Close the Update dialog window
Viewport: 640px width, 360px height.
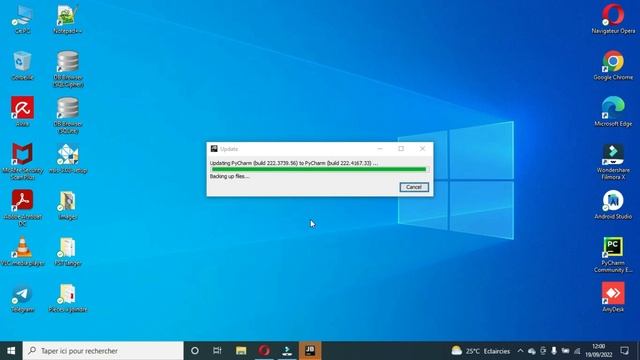coord(422,149)
